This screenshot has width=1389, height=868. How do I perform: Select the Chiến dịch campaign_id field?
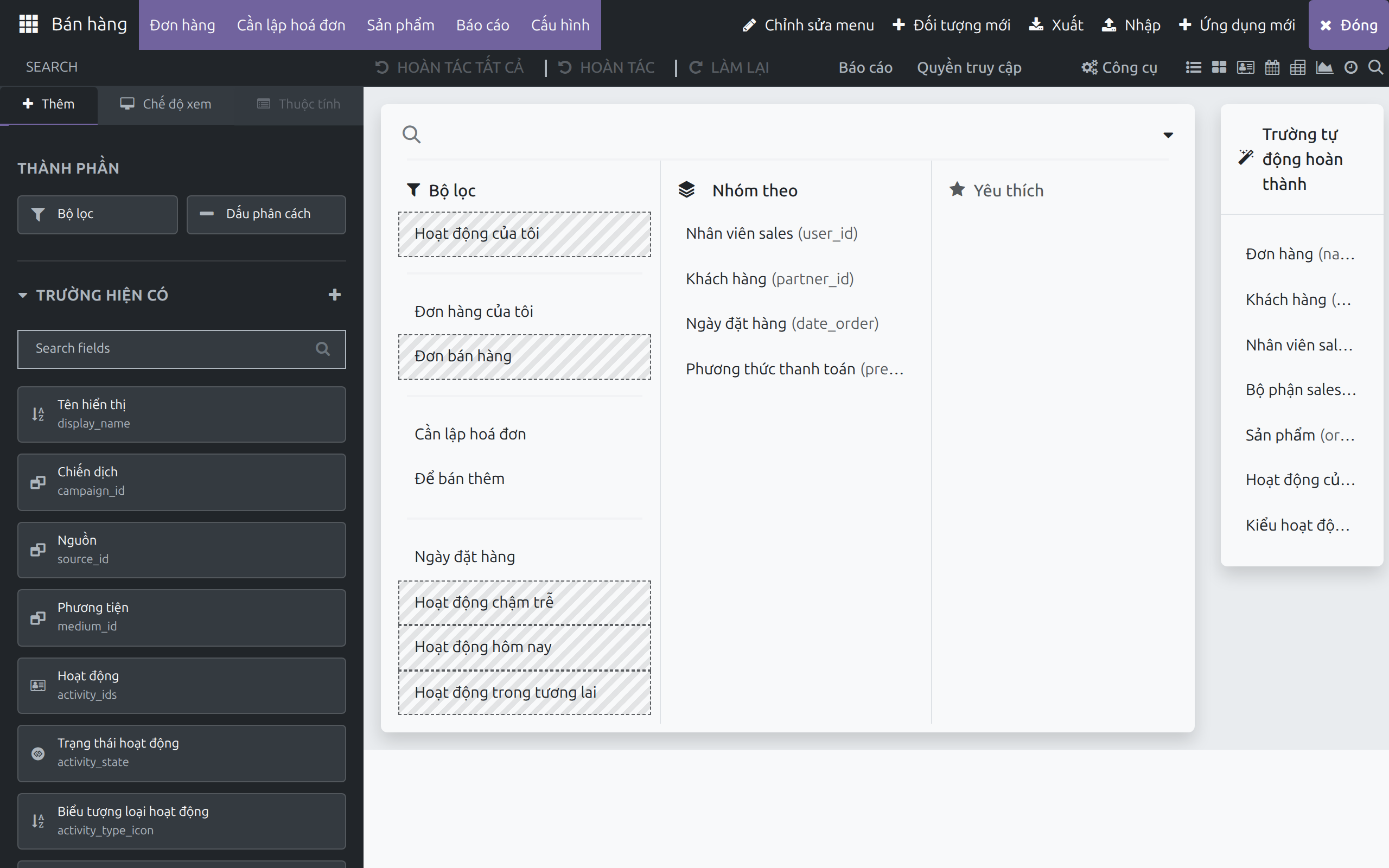[181, 482]
